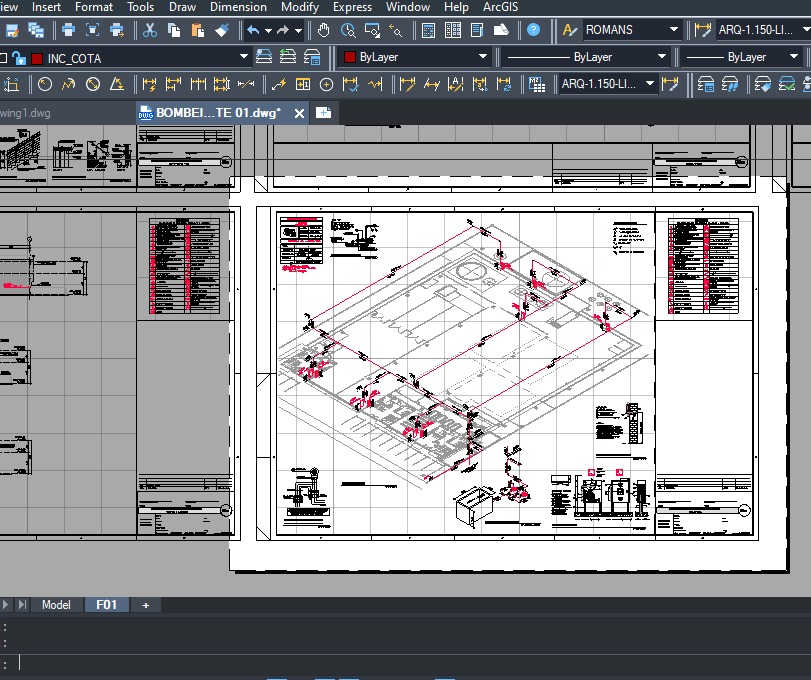
Task: Open the Plot (printer) tool
Action: coord(70,30)
